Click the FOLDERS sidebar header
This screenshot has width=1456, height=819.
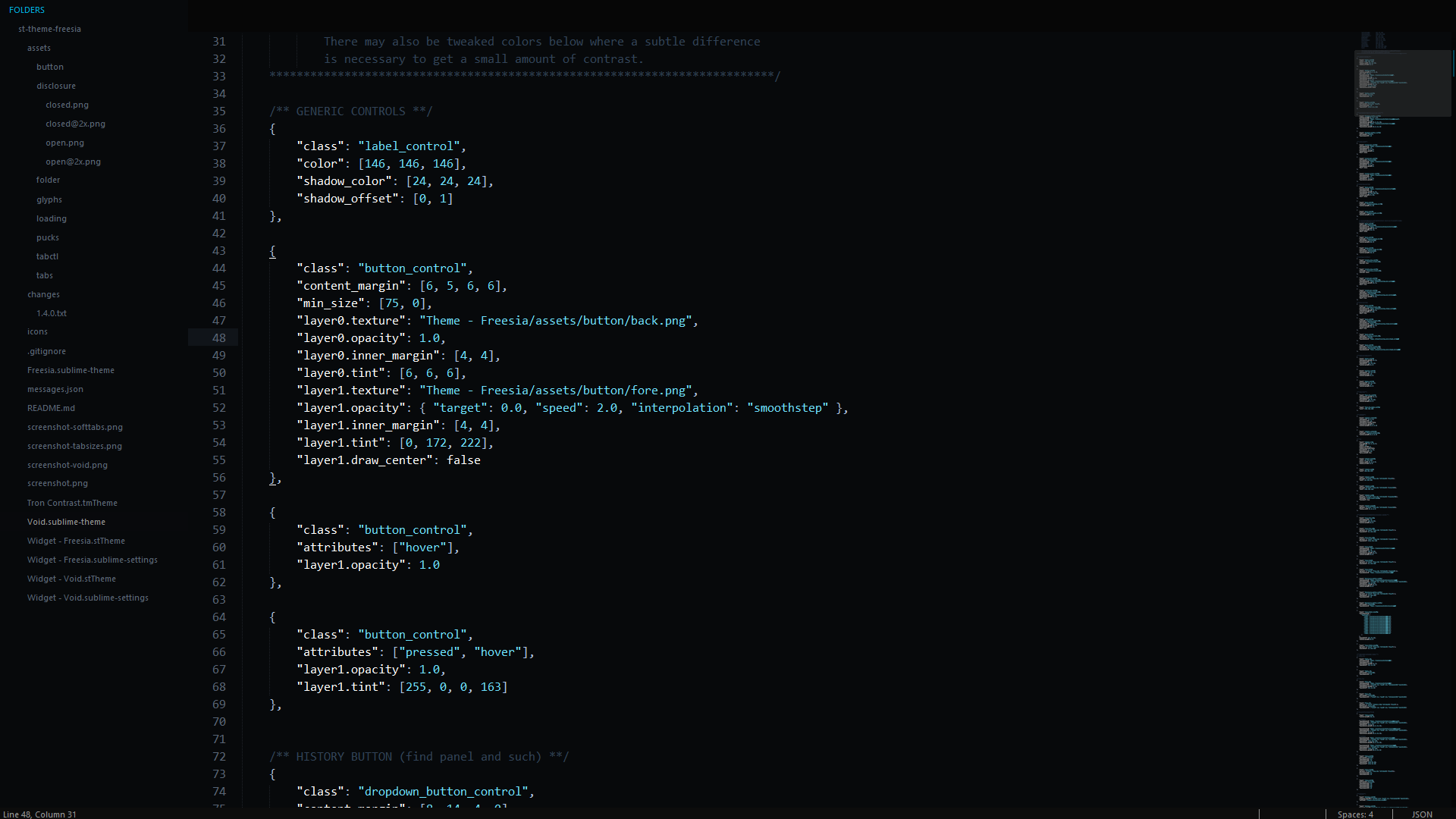[27, 10]
